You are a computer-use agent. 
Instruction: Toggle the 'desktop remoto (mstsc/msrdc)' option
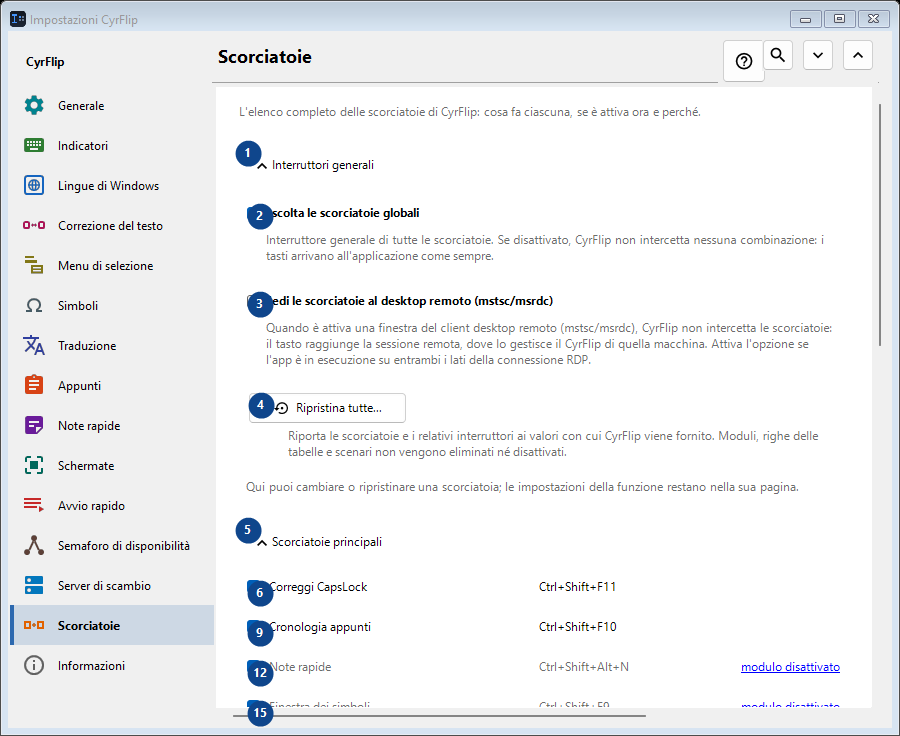tap(254, 301)
